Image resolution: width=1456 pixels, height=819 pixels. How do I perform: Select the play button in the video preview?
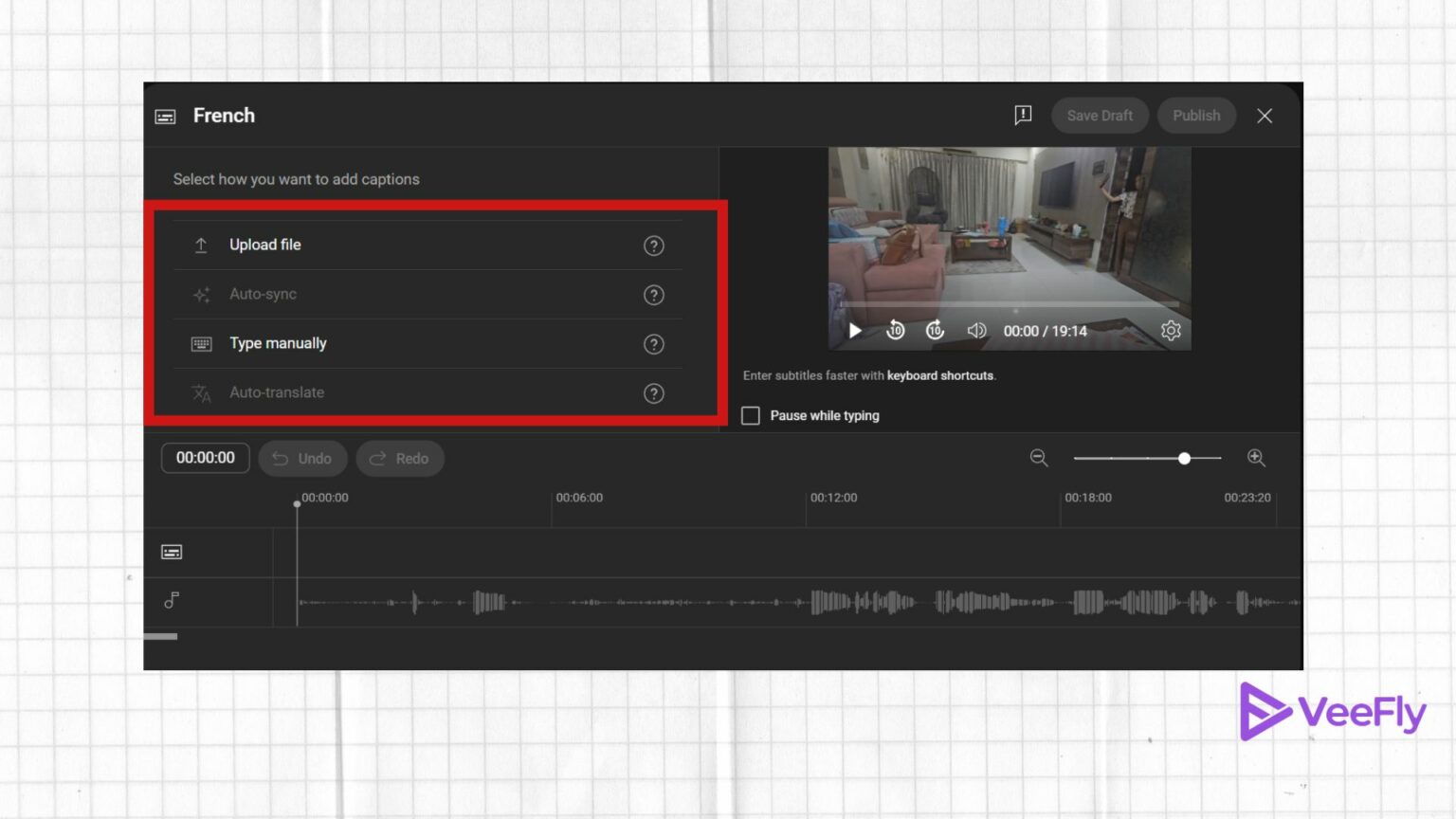(x=854, y=331)
